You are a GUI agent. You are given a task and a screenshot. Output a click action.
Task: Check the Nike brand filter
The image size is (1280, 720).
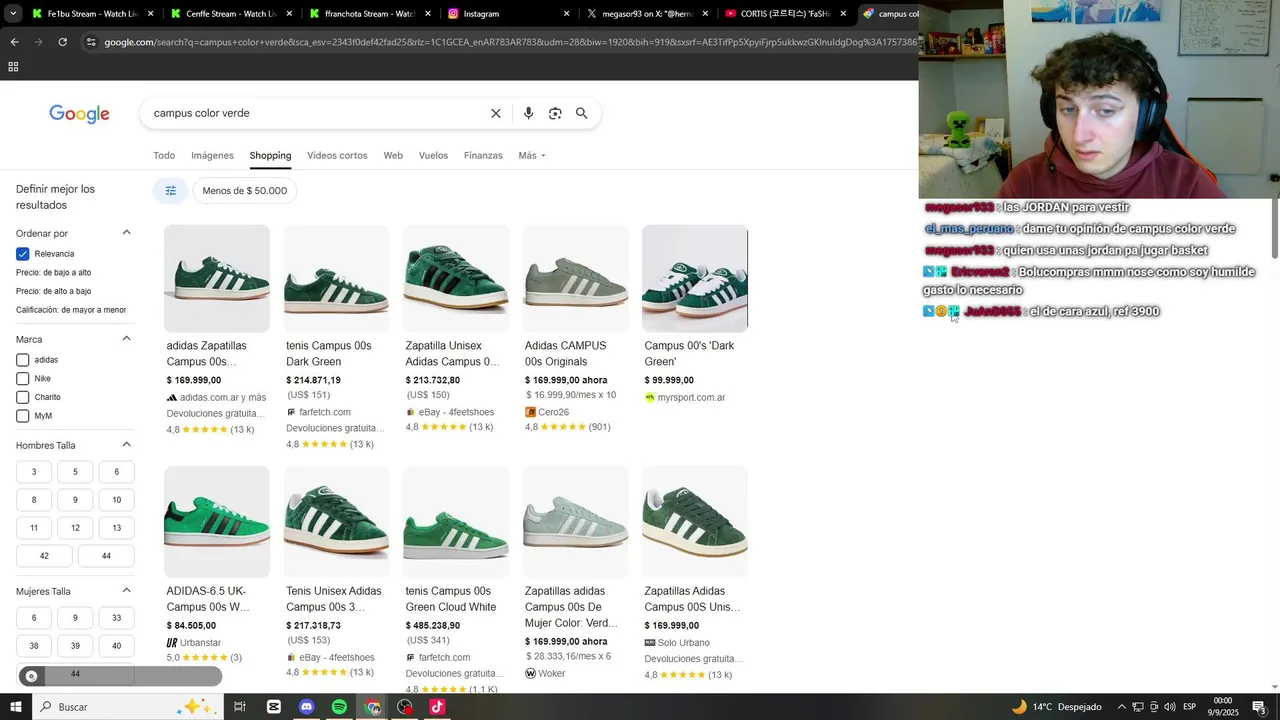(x=23, y=379)
